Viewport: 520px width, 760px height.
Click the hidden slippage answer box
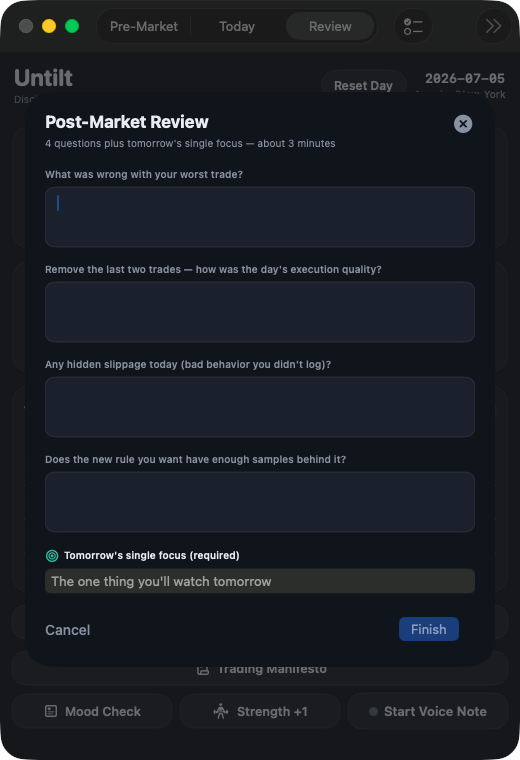coord(260,407)
